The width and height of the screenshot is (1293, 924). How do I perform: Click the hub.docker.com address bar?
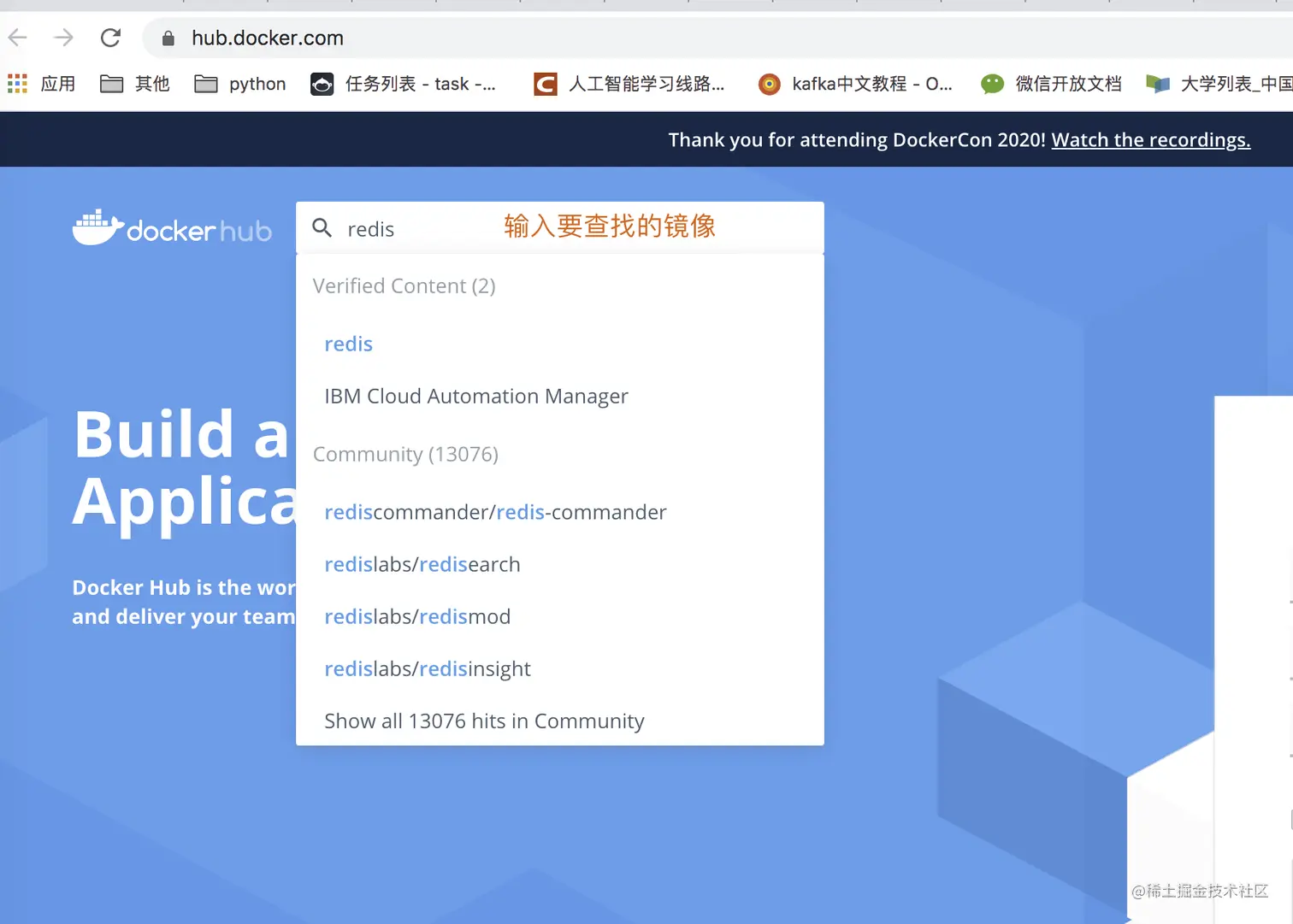click(718, 38)
